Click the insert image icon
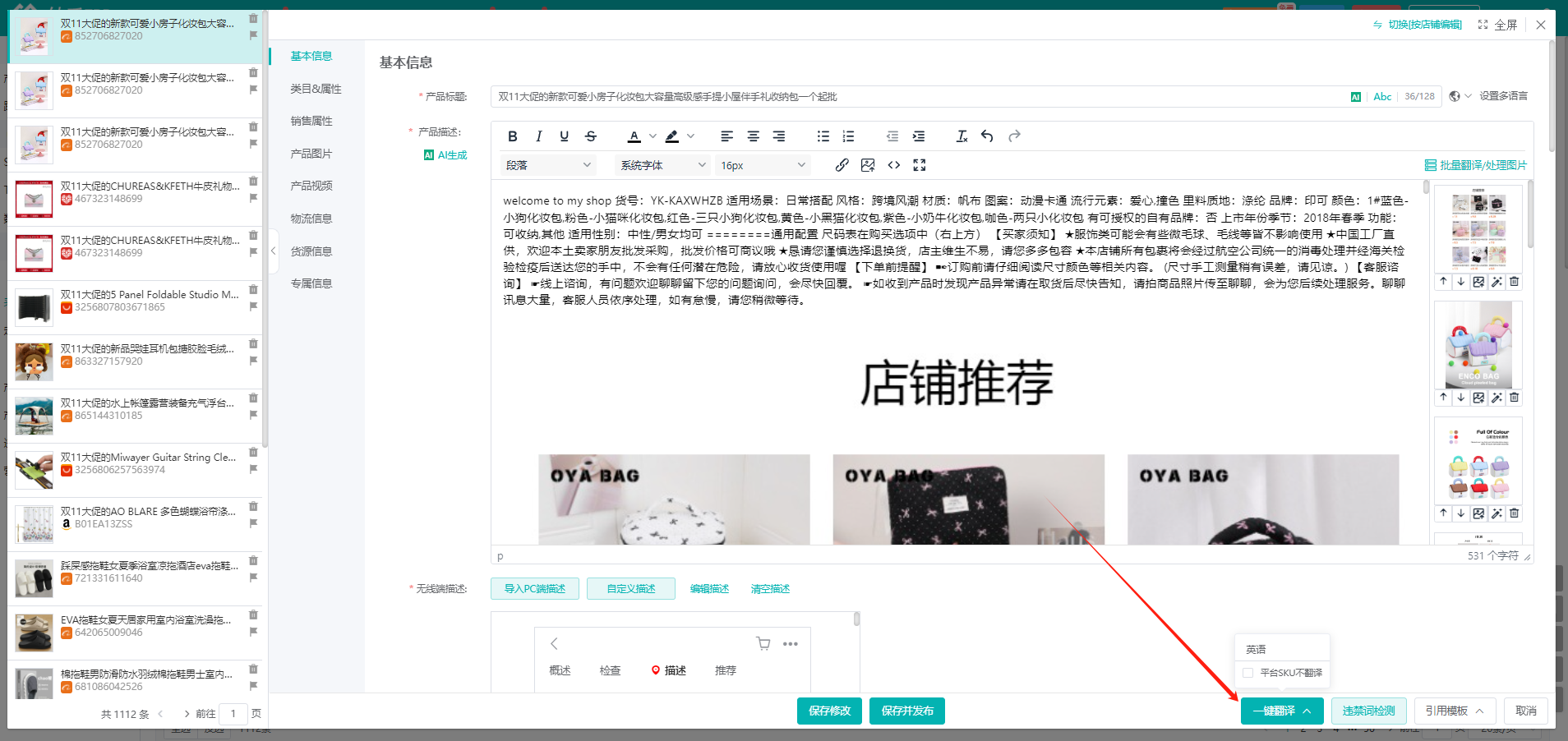Screen dimensions: 1568x741 click(x=868, y=165)
